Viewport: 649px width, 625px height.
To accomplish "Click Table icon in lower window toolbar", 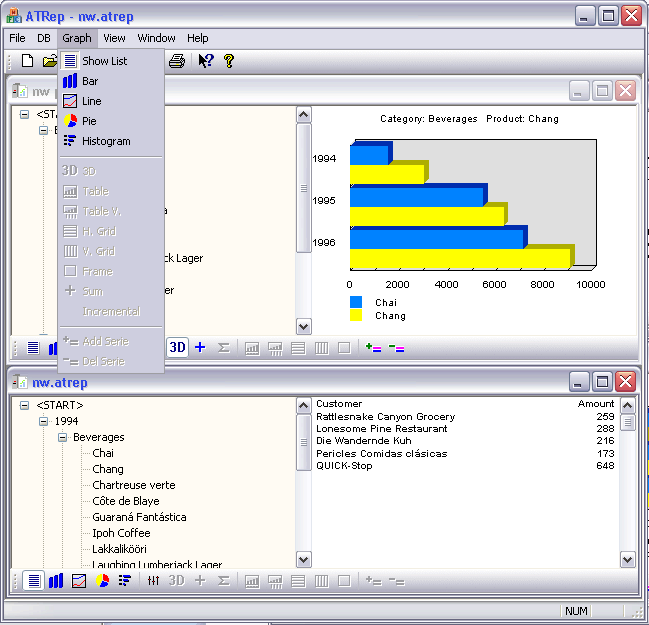I will point(252,582).
